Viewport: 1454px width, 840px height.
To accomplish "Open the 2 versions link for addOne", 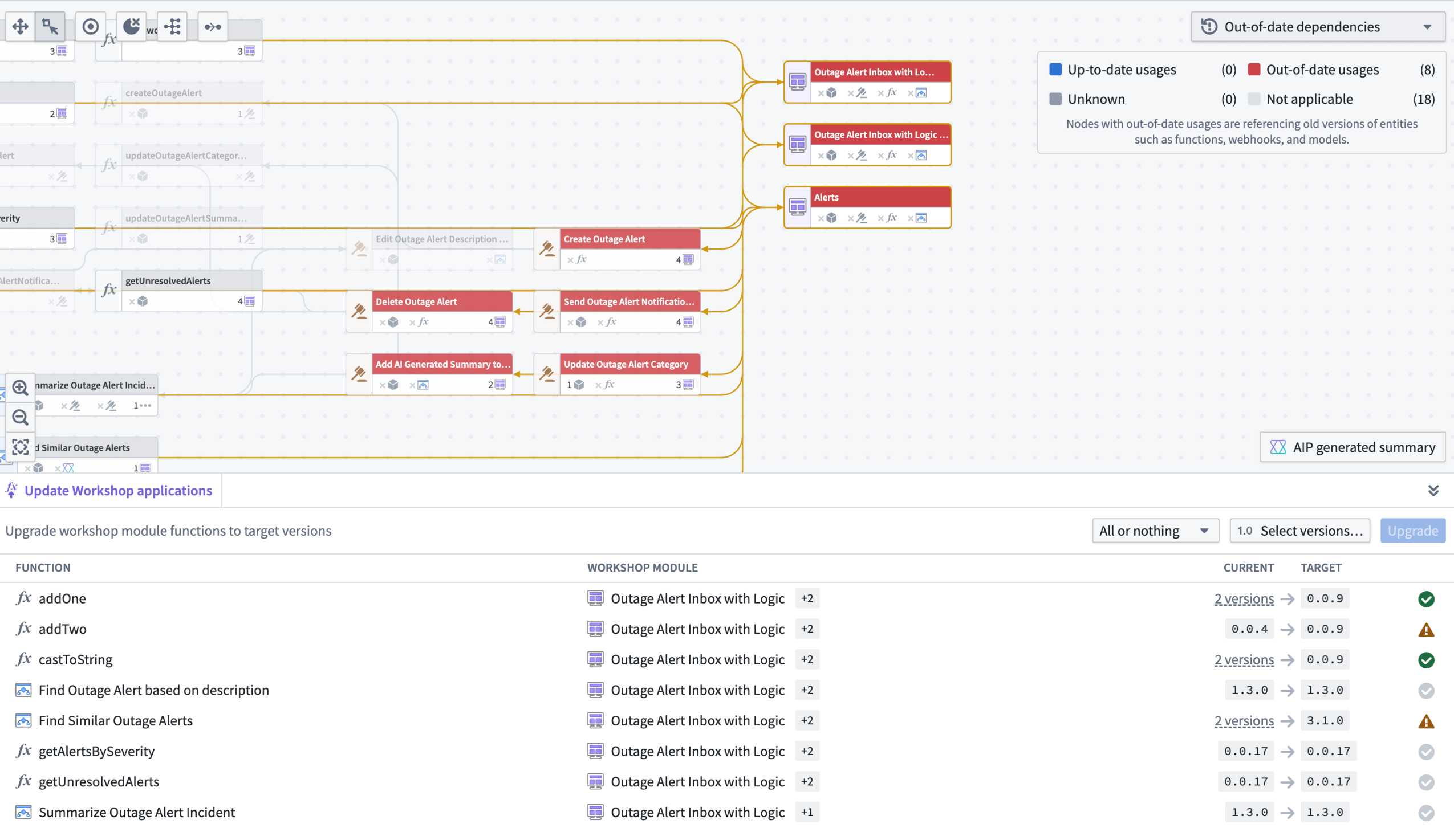I will click(1244, 599).
